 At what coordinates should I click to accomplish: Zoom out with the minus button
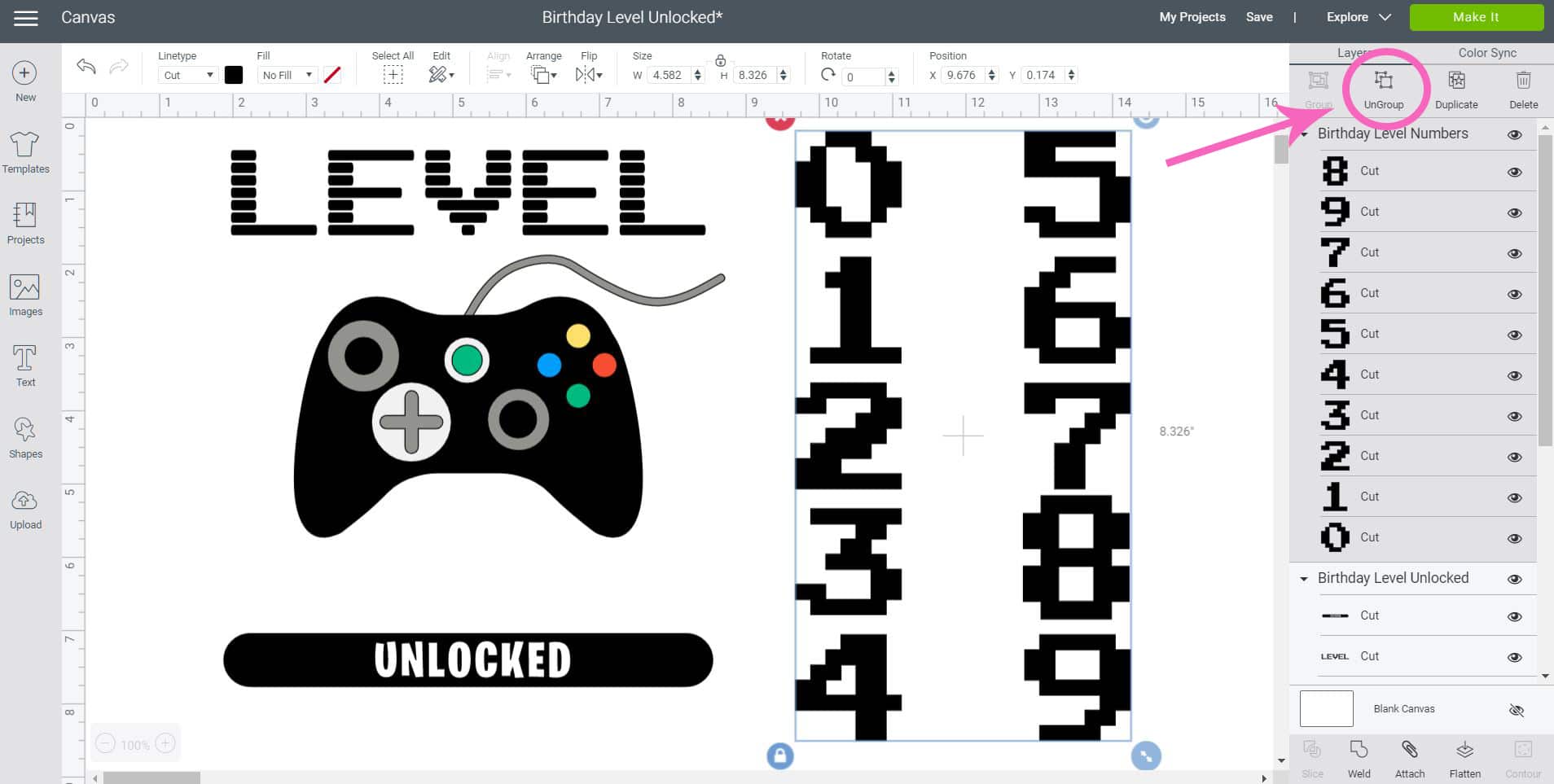point(105,743)
